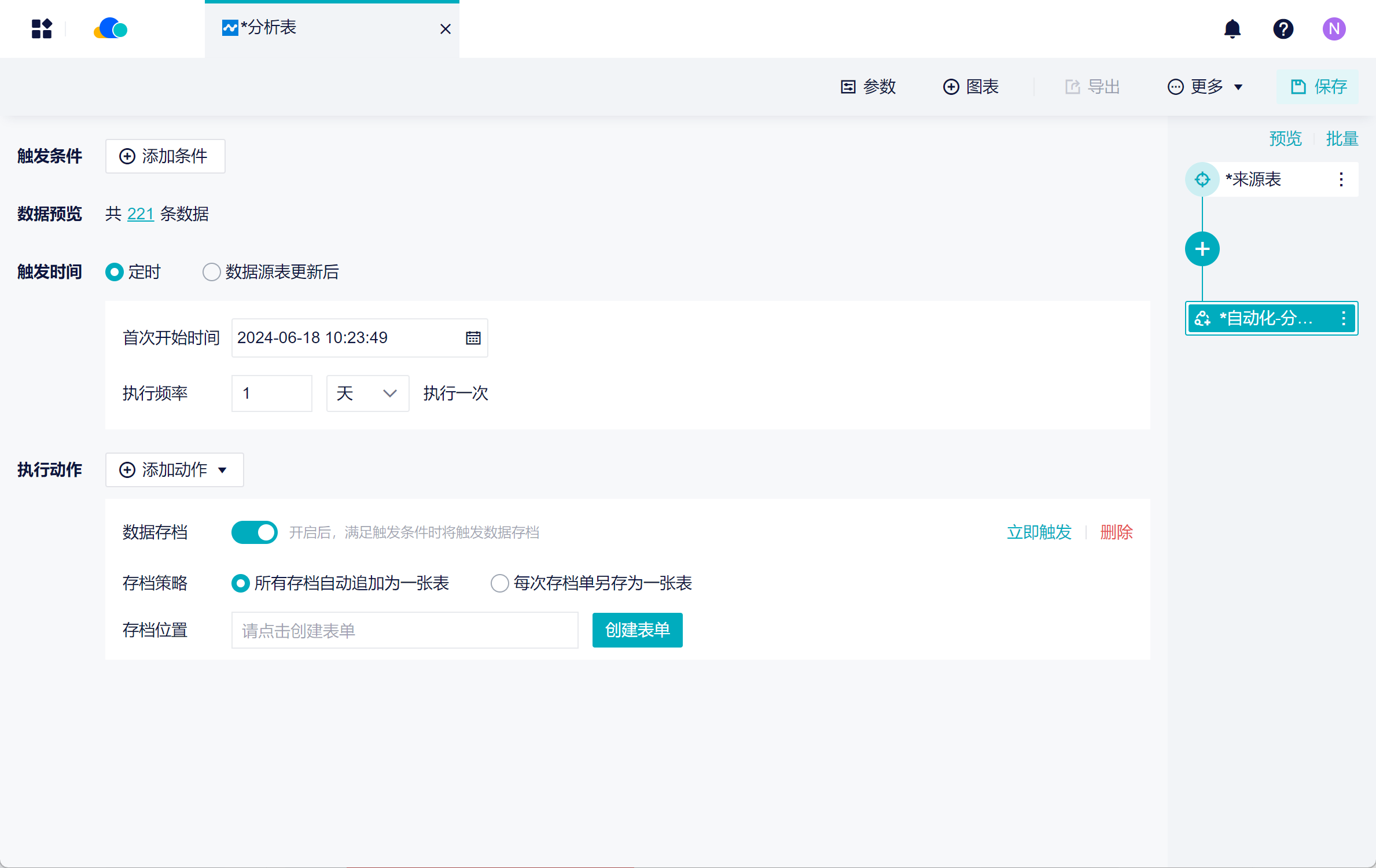Click the notification bell icon
This screenshot has width=1376, height=868.
click(1232, 28)
